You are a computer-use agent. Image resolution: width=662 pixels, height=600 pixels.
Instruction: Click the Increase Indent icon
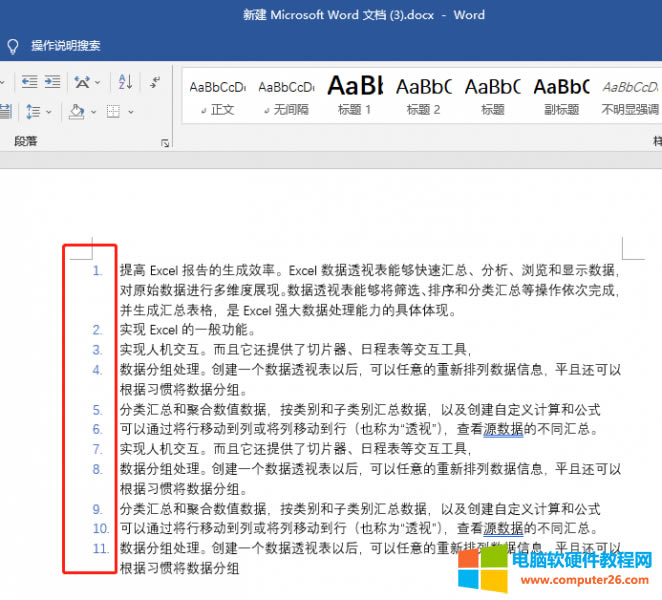[51, 82]
